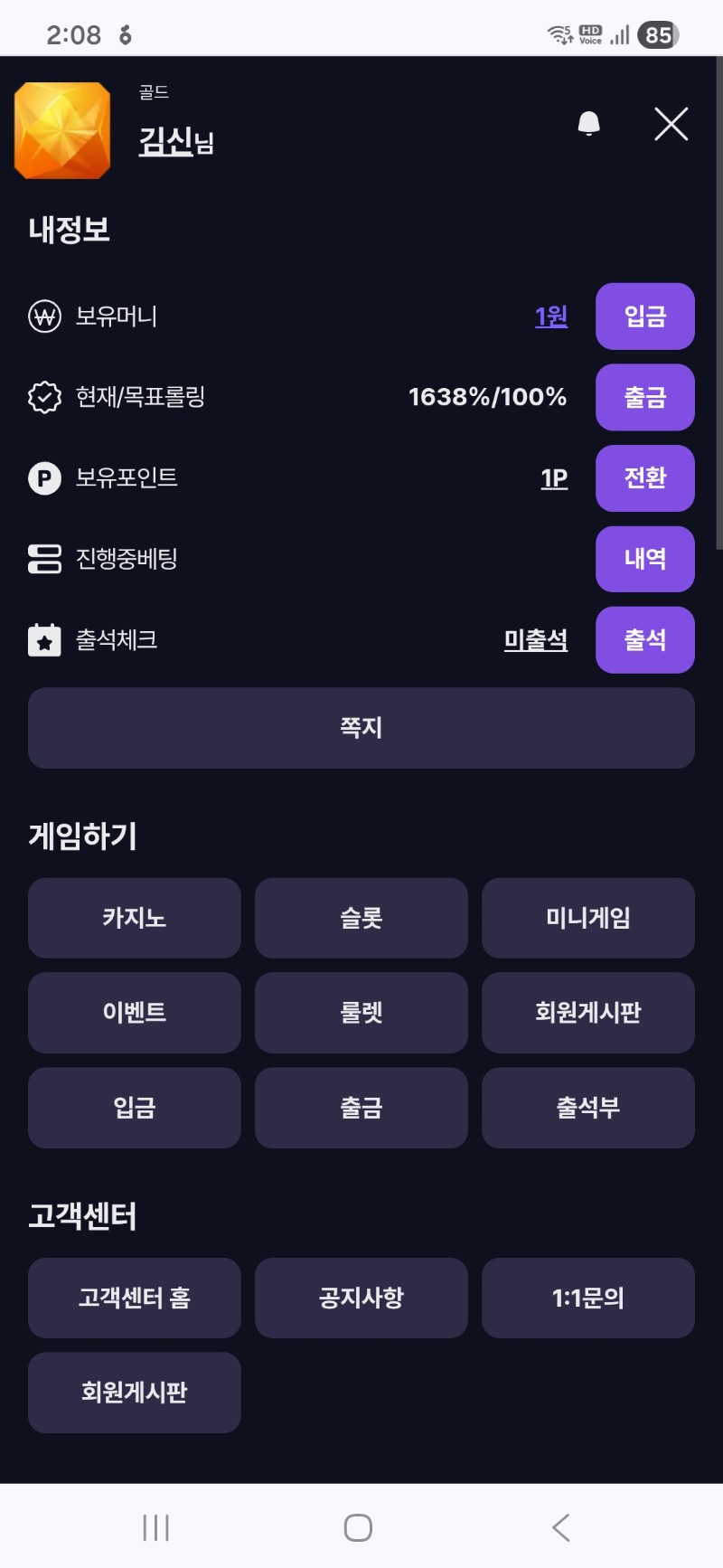This screenshot has height=1568, width=723.
Task: Tap the Android back navigation icon
Action: pyautogui.click(x=561, y=1527)
